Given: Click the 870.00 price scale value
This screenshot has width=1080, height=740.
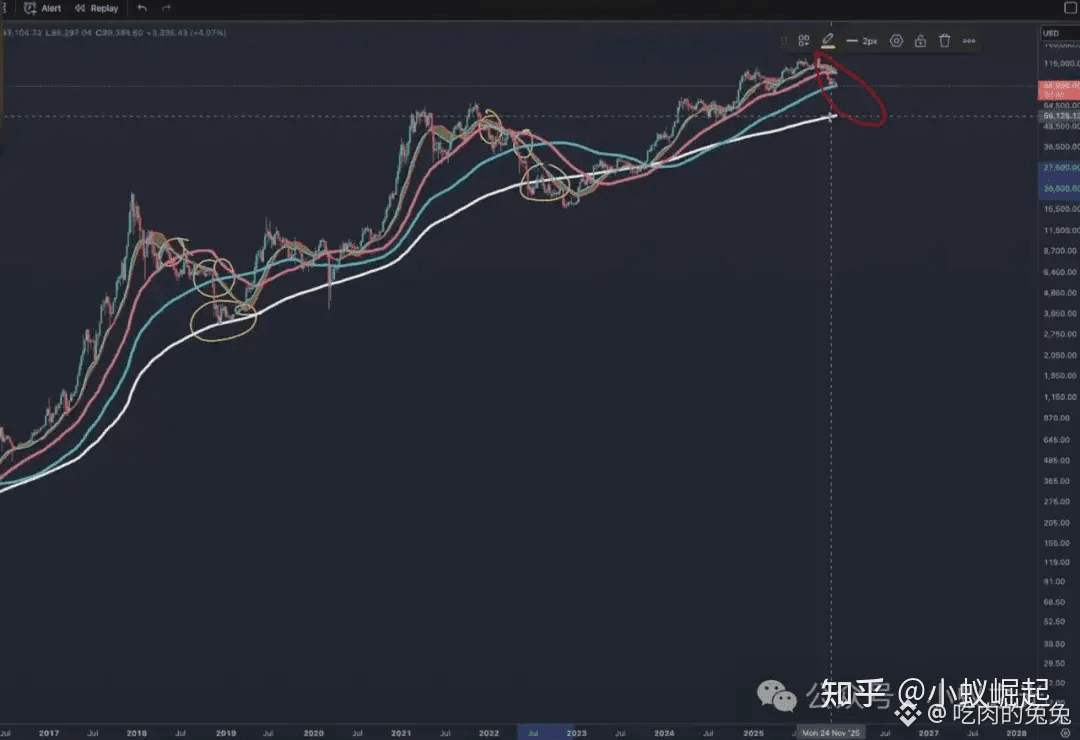Looking at the screenshot, I should point(1057,418).
